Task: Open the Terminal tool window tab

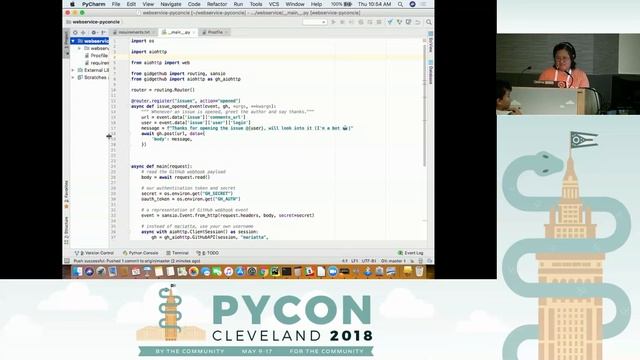Action: pos(177,253)
